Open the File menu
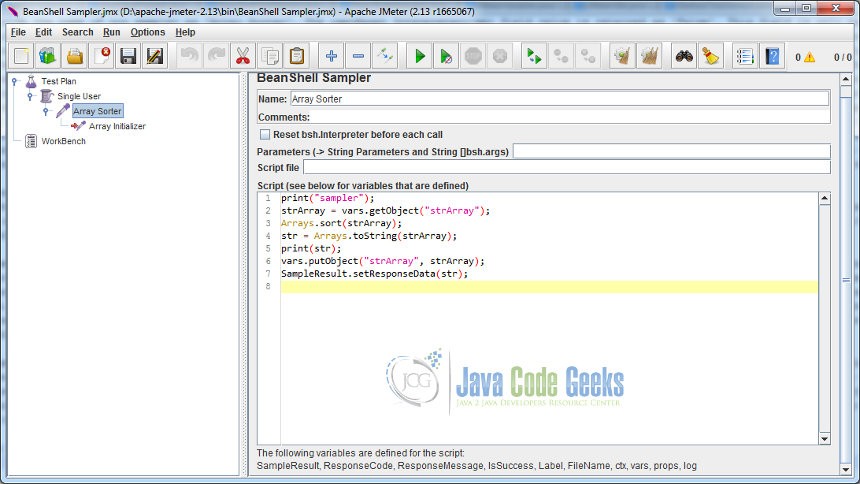This screenshot has width=860, height=484. coord(18,32)
